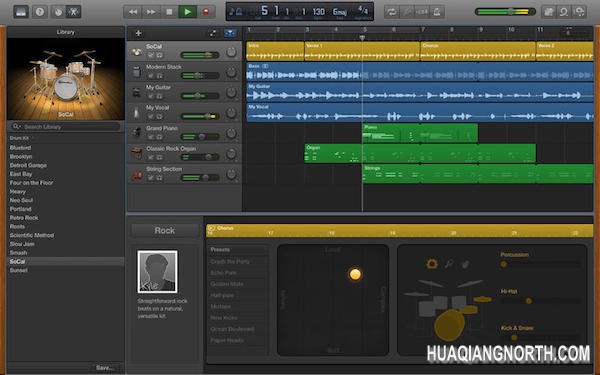Toggle the Cycle mode button

391,12
